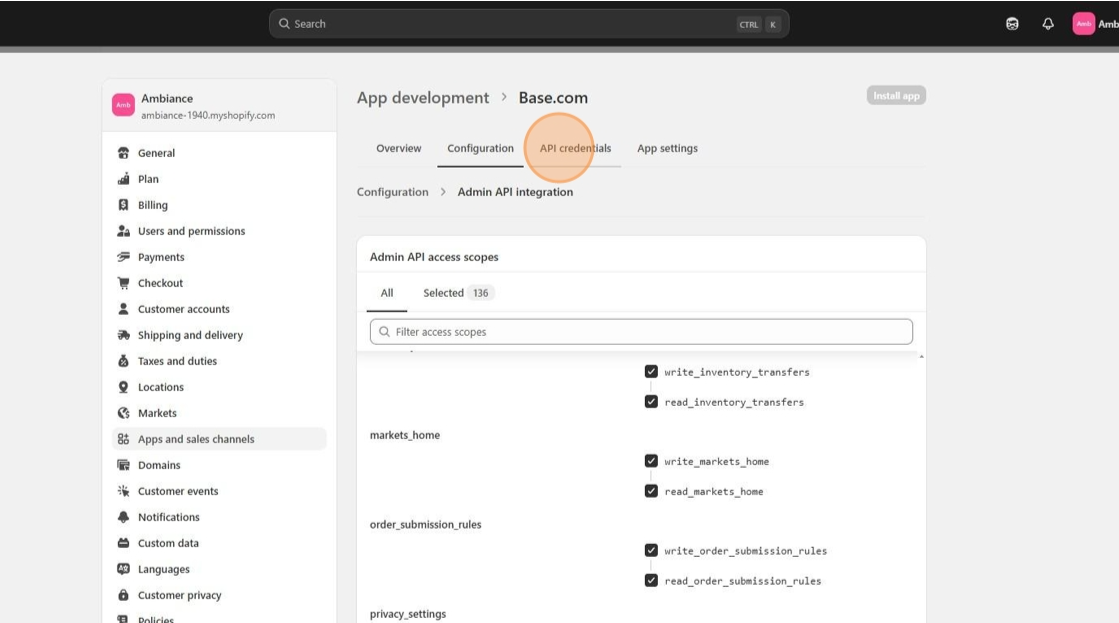Open Markets via the globe icon
Screen dimensions: 1119x623
tap(124, 413)
